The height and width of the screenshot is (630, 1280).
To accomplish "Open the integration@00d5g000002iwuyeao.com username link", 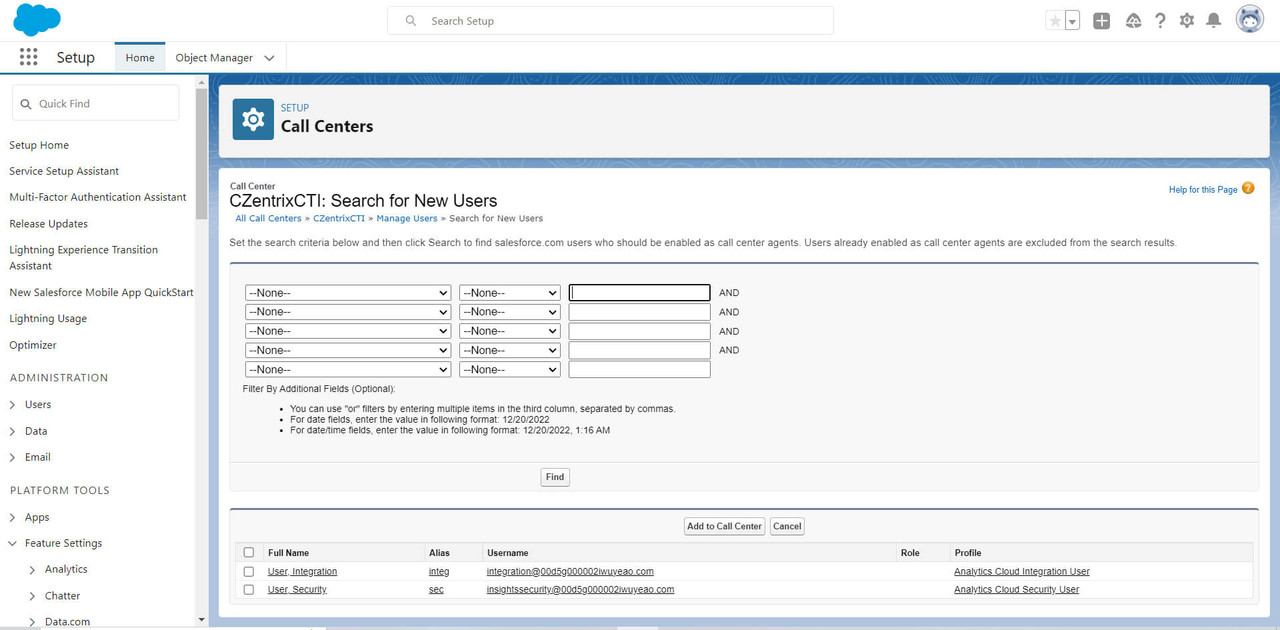I will (x=570, y=572).
